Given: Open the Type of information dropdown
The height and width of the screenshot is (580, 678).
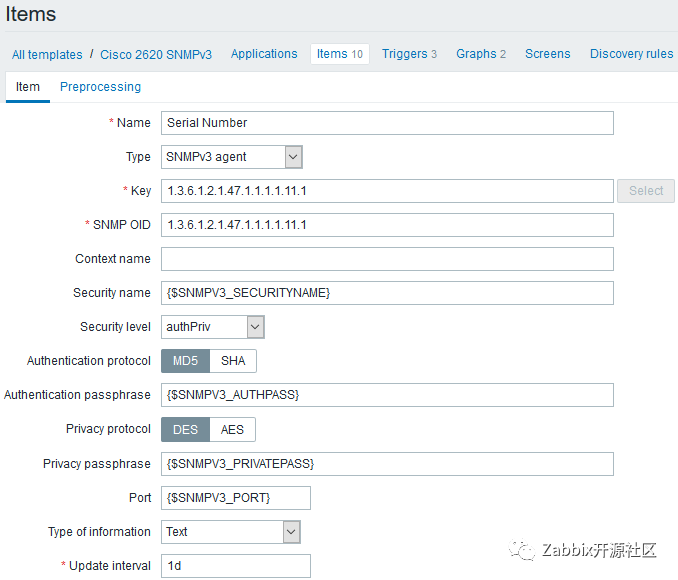Looking at the screenshot, I should 230,532.
